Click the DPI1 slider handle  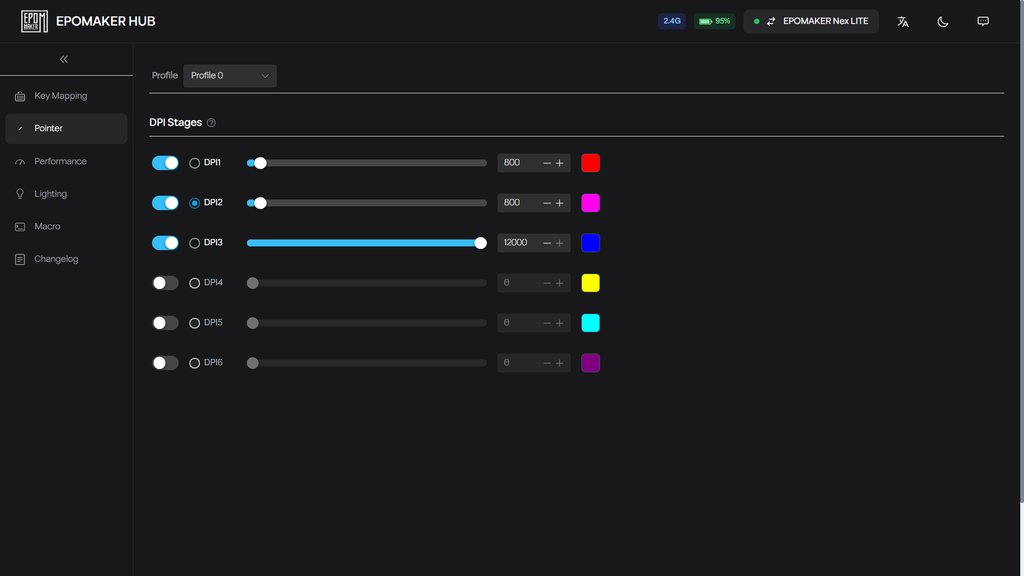261,163
